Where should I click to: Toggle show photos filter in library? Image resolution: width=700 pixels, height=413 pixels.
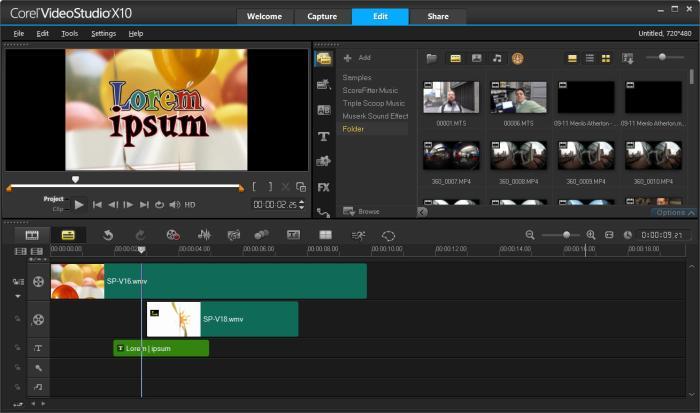tap(476, 58)
